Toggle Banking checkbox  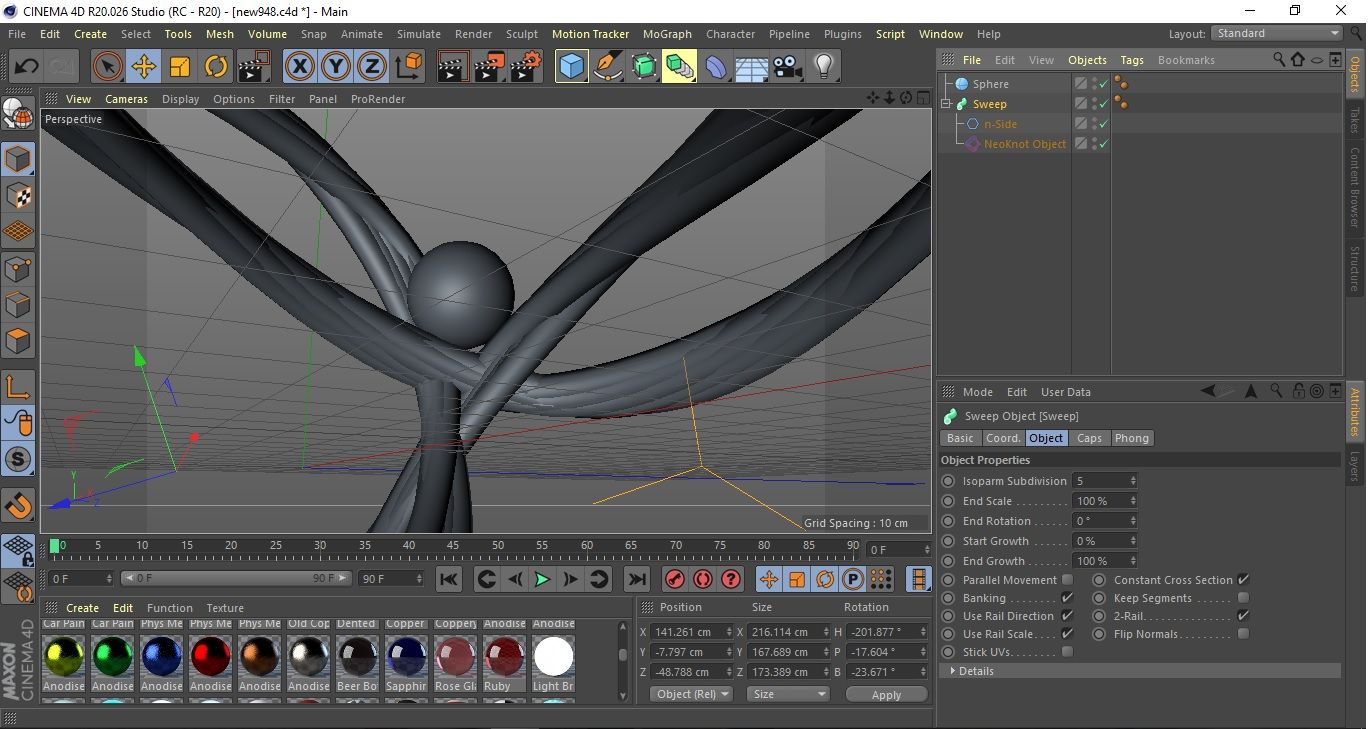point(1067,598)
